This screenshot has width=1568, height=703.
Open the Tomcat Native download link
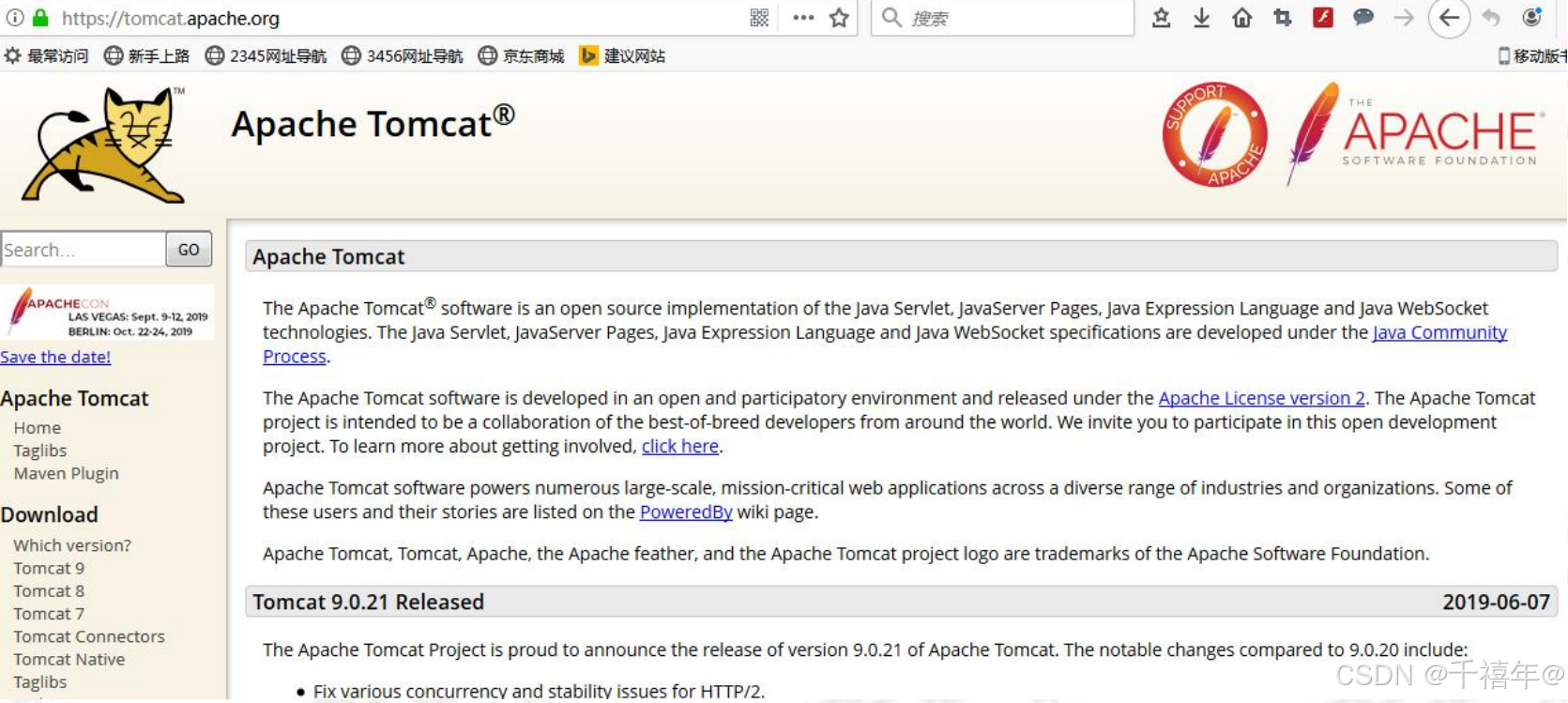point(69,659)
